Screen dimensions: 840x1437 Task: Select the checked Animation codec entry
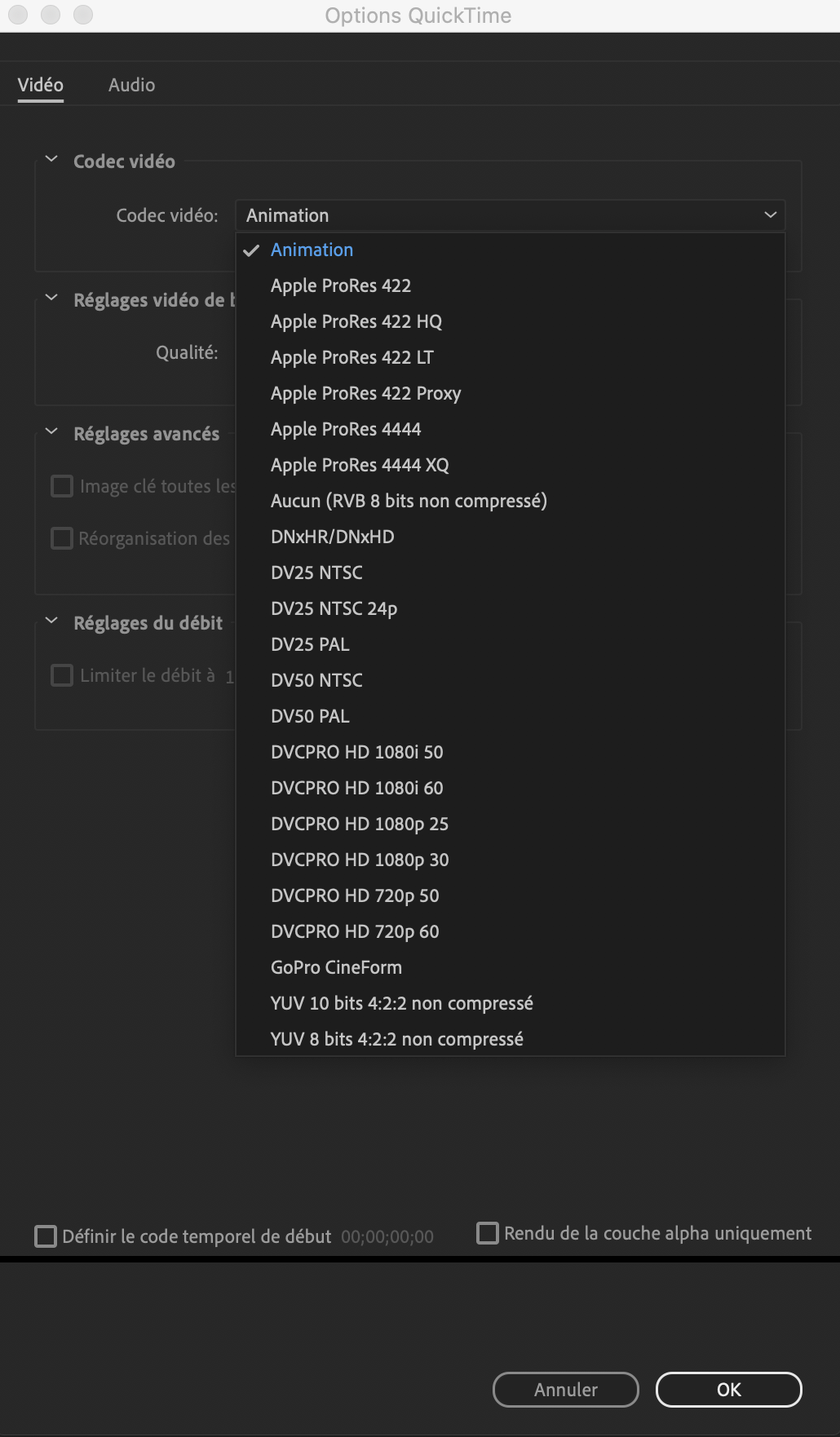coord(312,250)
